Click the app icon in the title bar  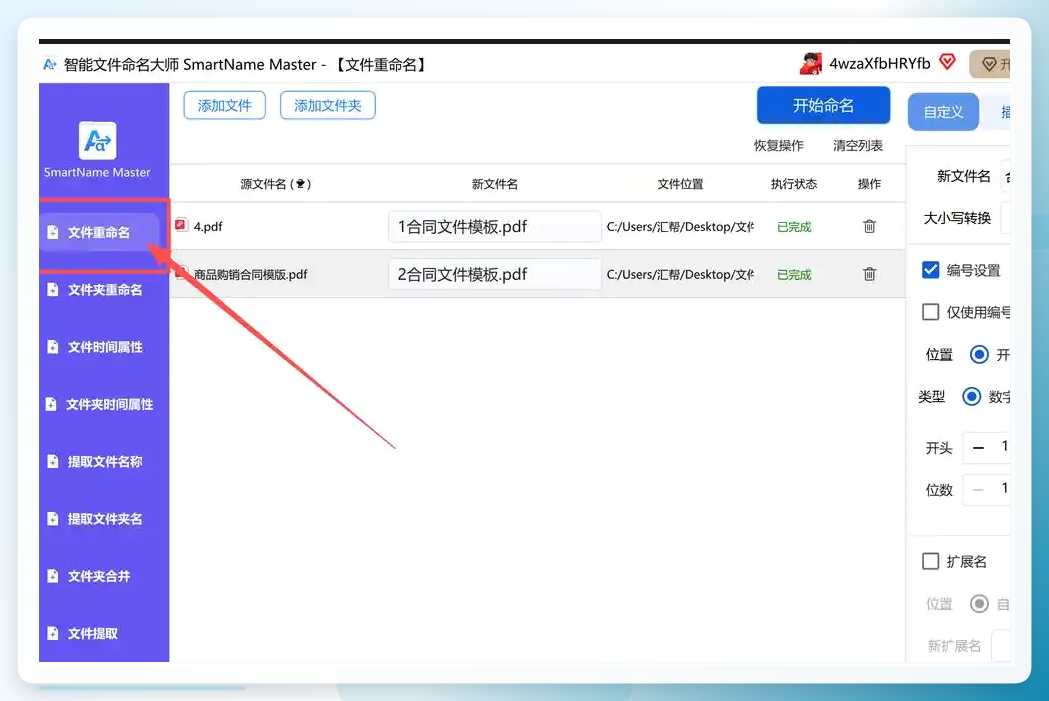click(x=50, y=64)
